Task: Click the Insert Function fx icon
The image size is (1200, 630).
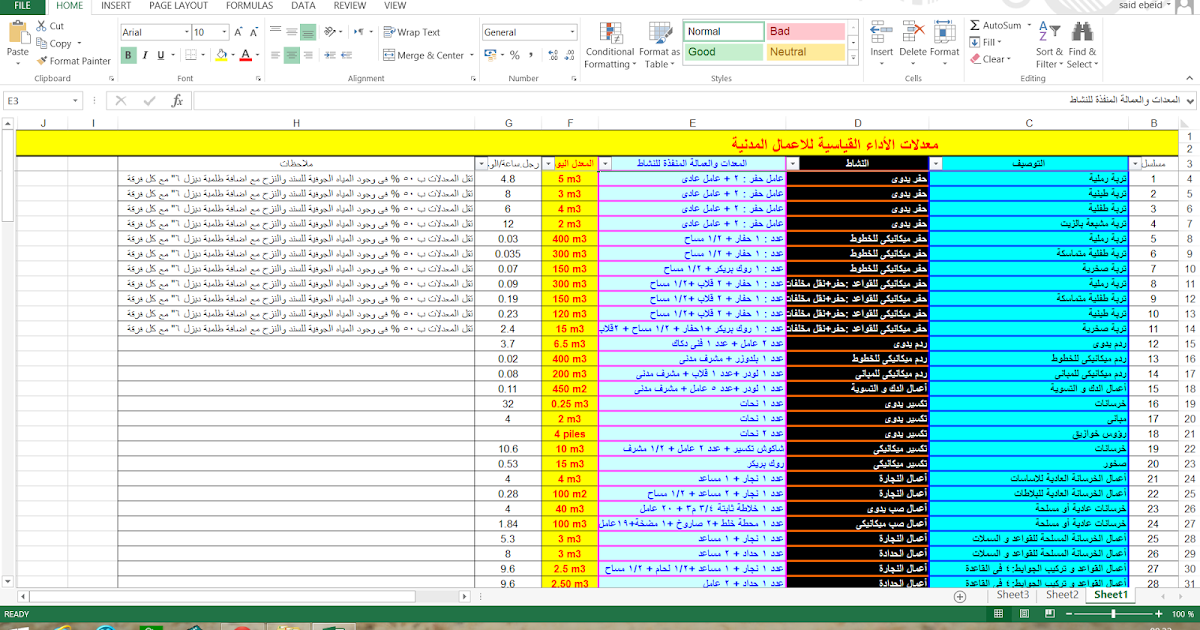Action: pyautogui.click(x=177, y=100)
